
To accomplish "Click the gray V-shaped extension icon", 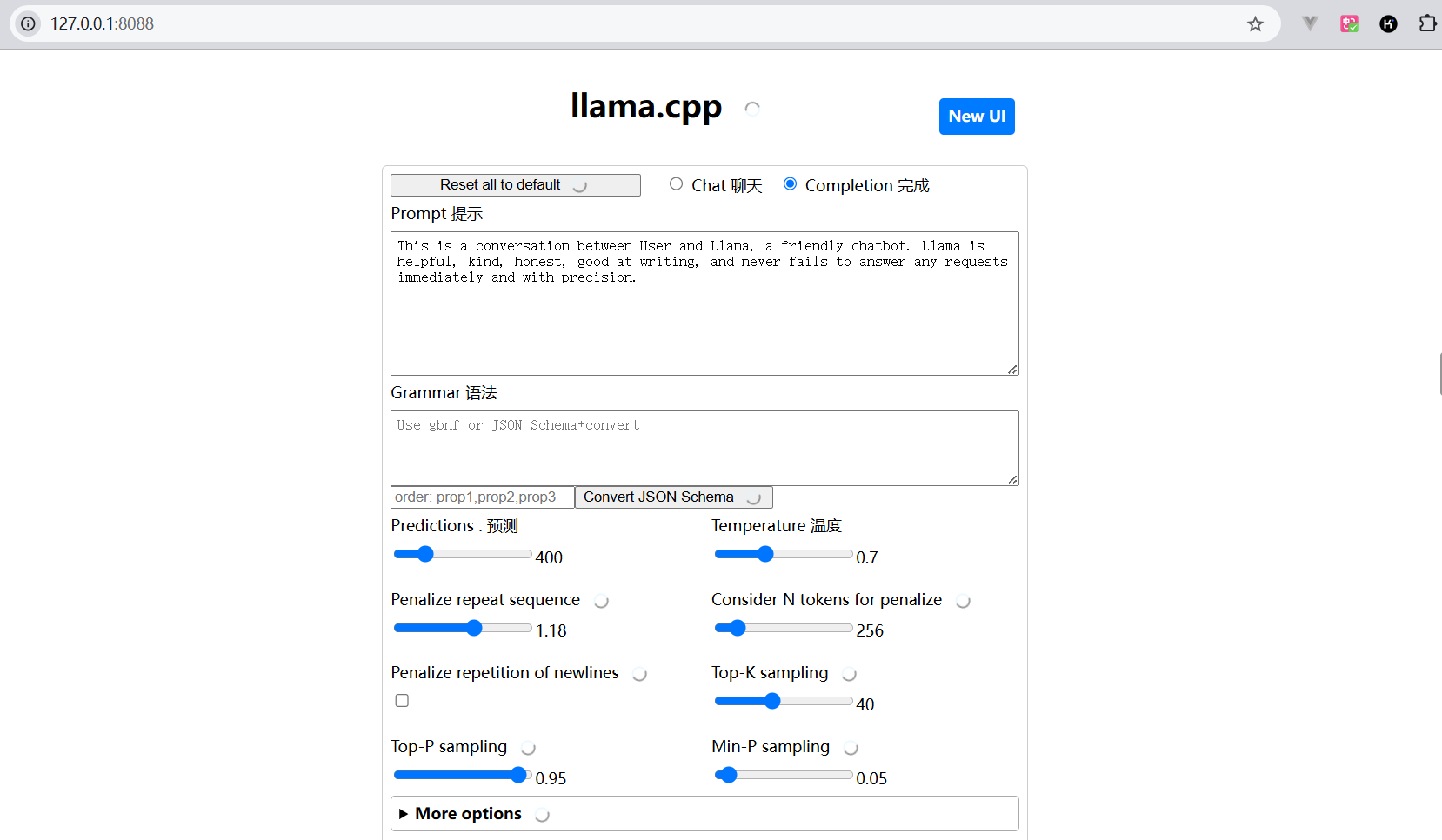I will coord(1310,23).
